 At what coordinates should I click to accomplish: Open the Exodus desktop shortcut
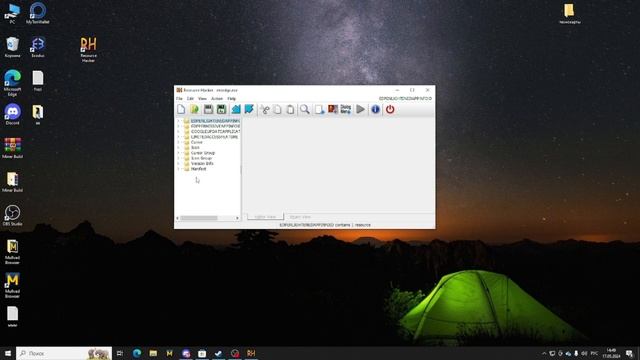[x=38, y=47]
